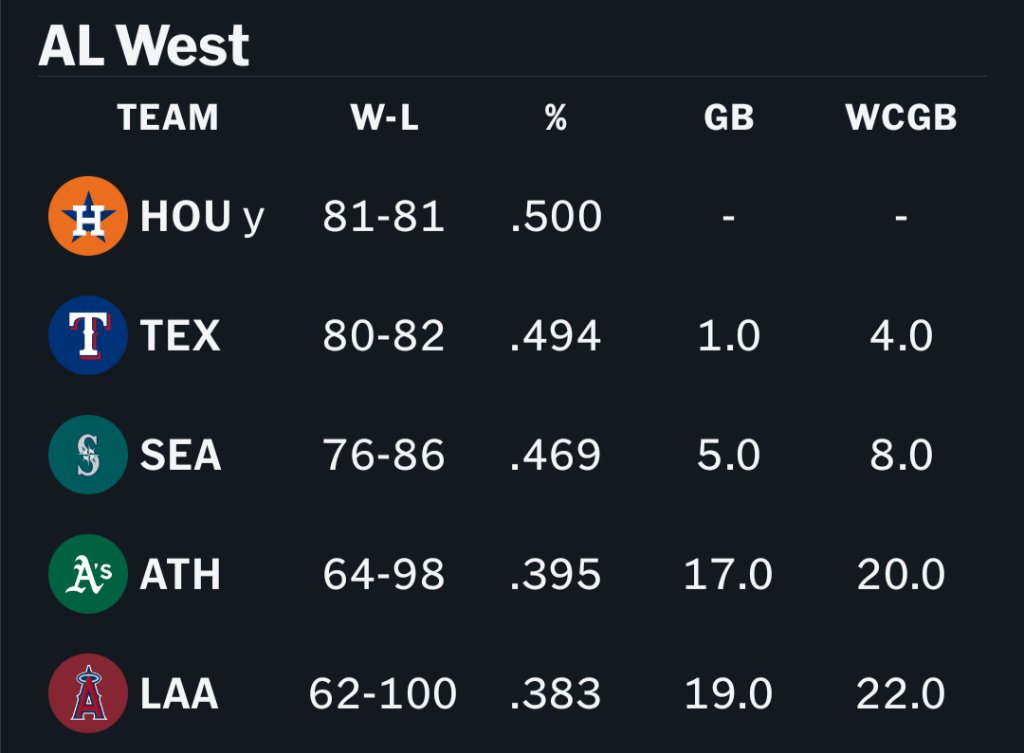Open the SEA team link

coord(181,455)
